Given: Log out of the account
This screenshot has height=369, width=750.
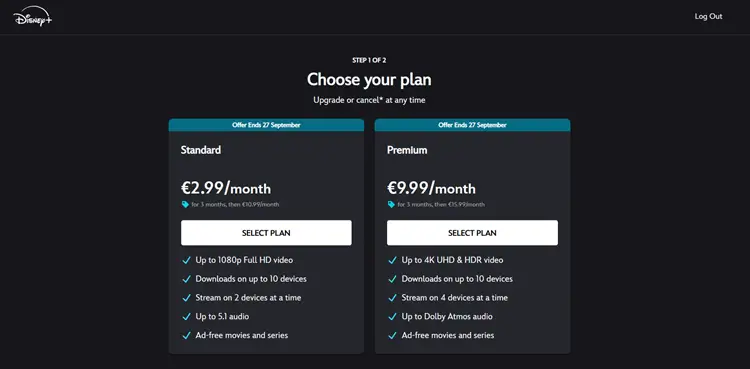Looking at the screenshot, I should (x=708, y=16).
